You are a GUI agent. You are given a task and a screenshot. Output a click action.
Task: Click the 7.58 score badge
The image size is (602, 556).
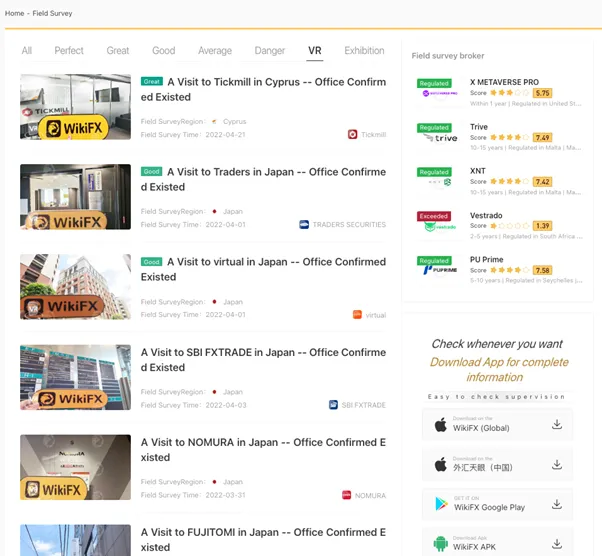click(x=542, y=270)
